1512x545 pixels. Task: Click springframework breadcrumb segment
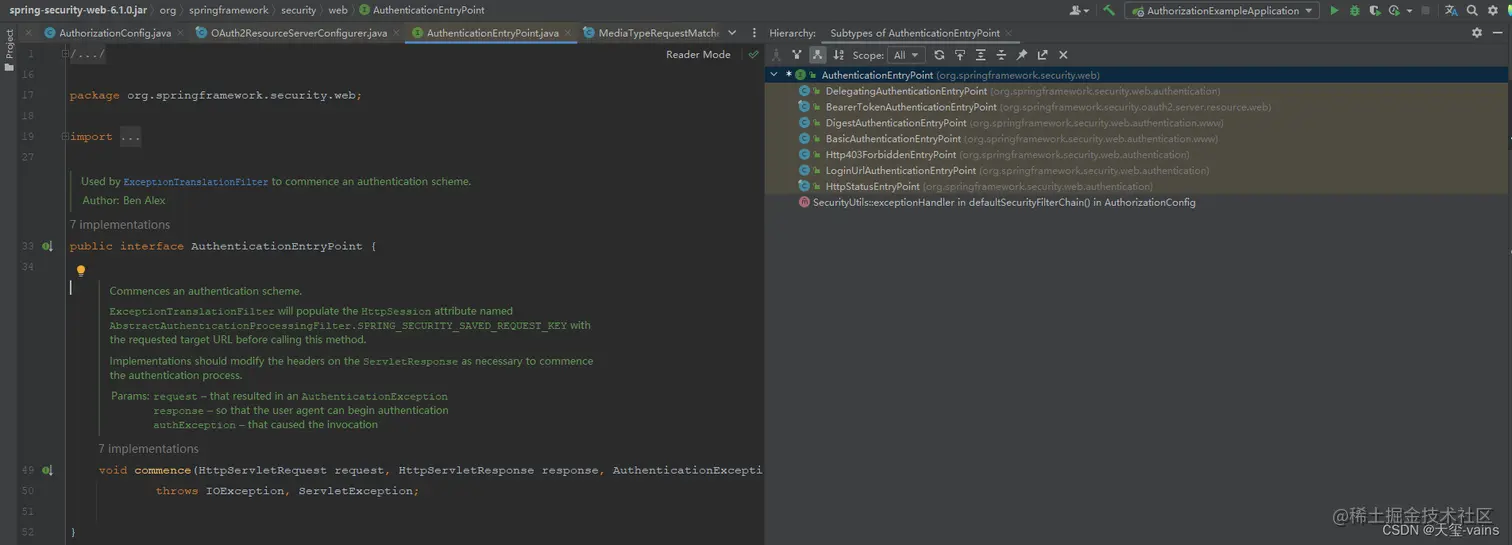click(229, 10)
